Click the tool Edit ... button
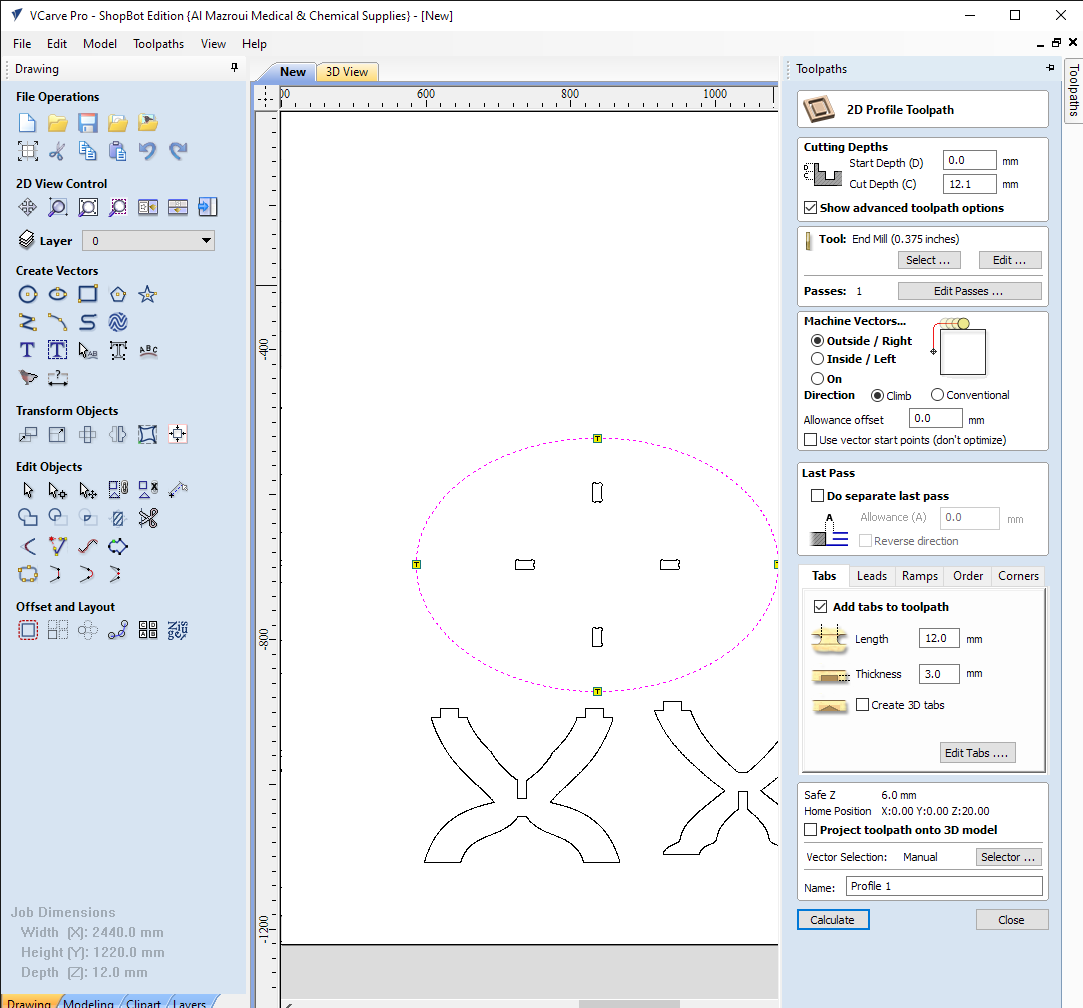Image resolution: width=1083 pixels, height=1008 pixels. 1010,260
